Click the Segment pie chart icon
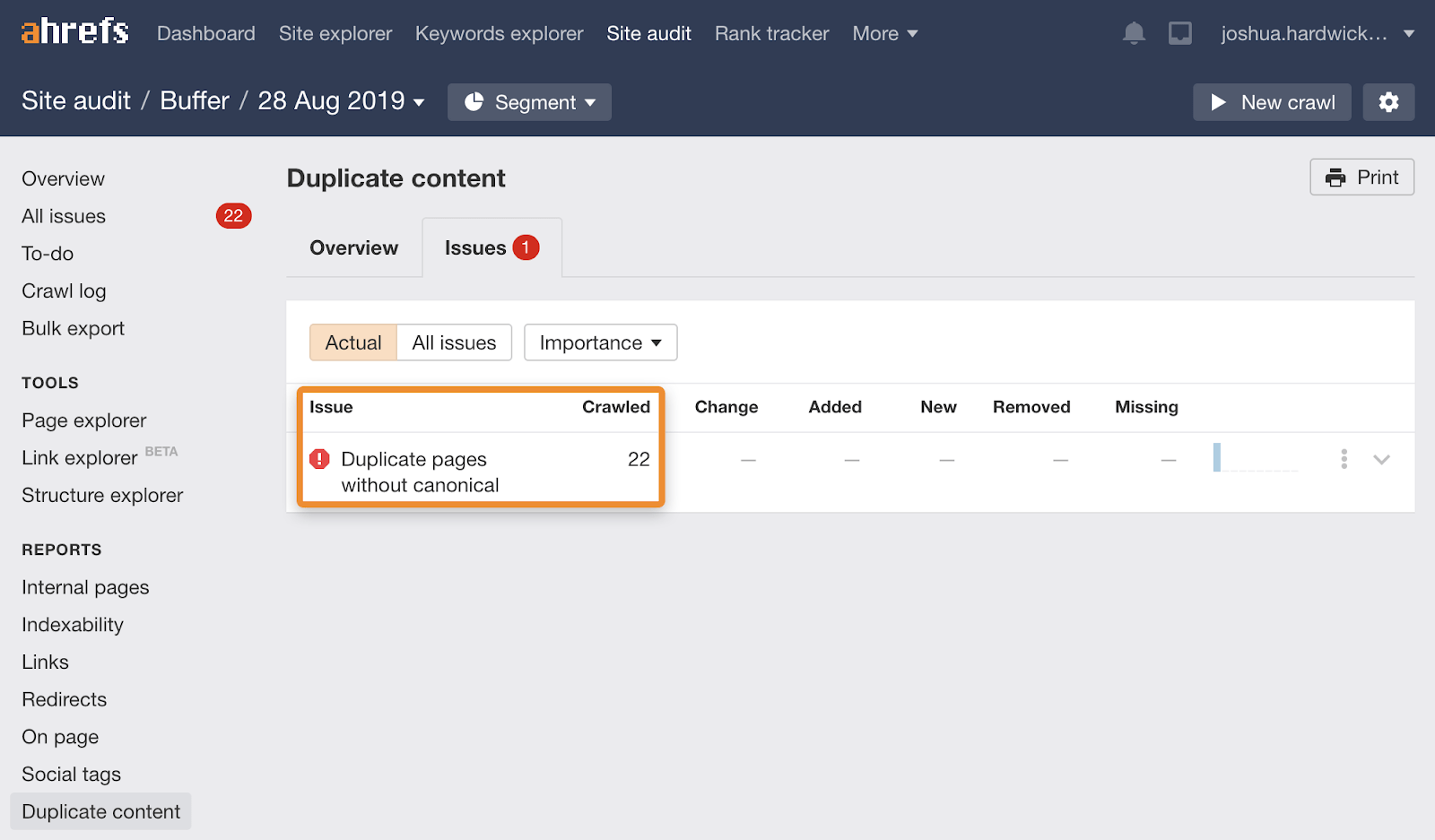 (x=474, y=101)
